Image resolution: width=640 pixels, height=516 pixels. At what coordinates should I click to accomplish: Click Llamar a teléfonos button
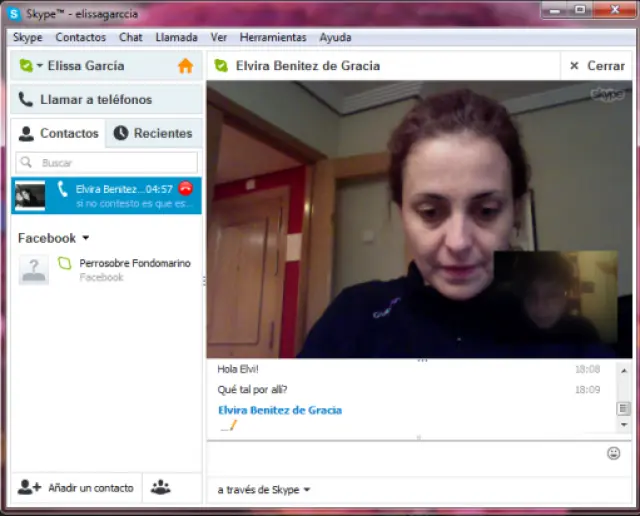coord(107,99)
